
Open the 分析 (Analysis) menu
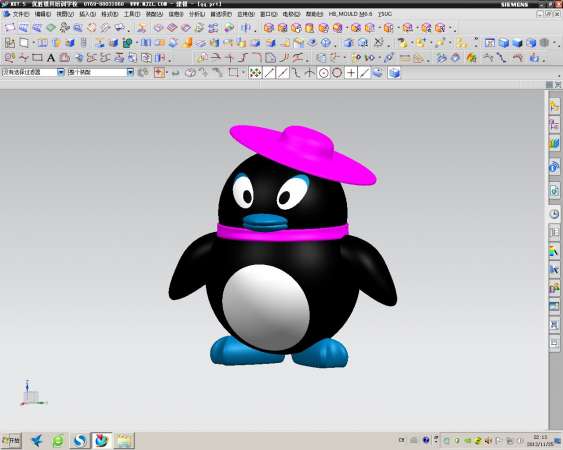(197, 14)
